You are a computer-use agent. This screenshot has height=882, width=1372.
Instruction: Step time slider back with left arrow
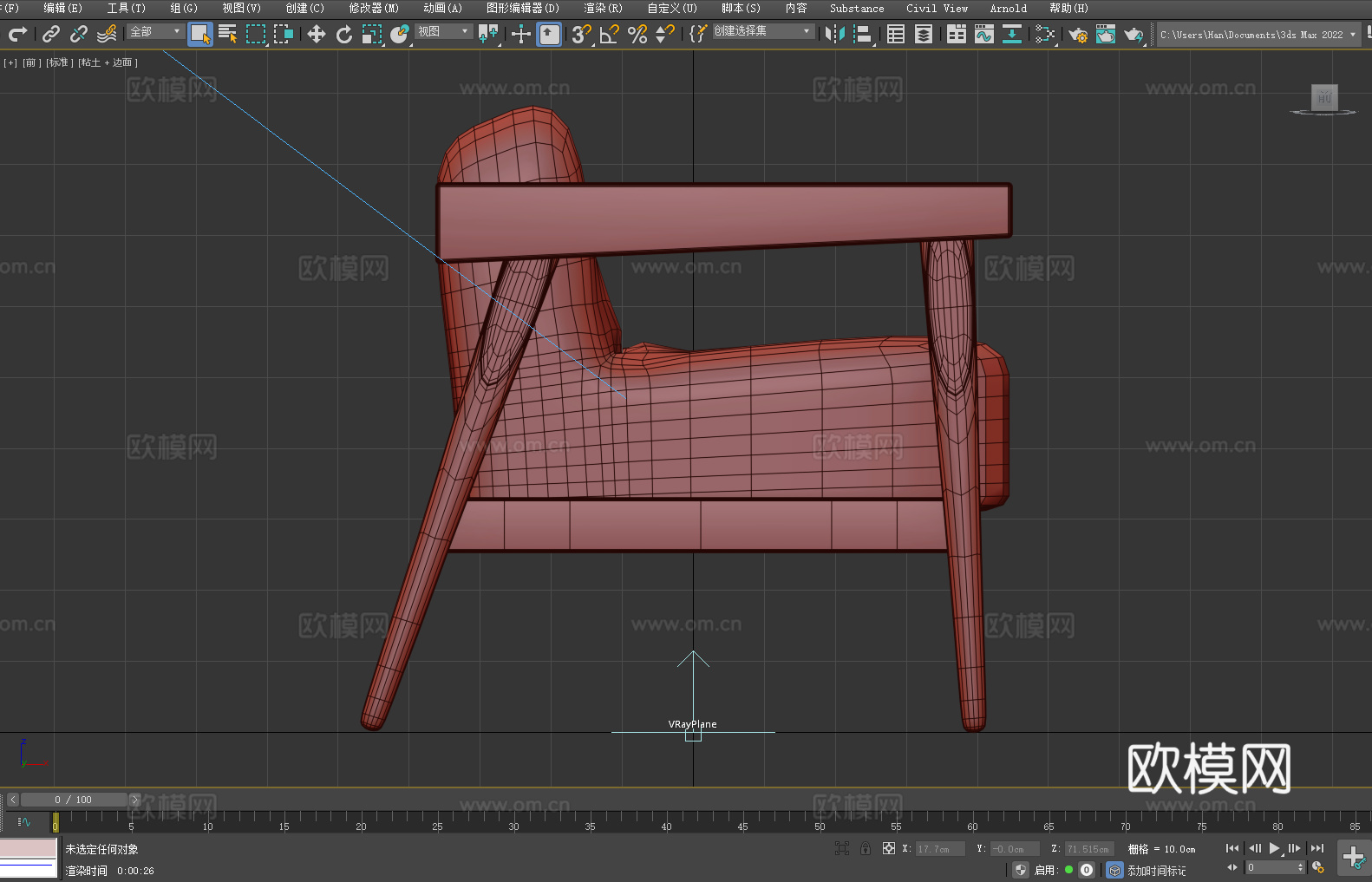click(12, 800)
